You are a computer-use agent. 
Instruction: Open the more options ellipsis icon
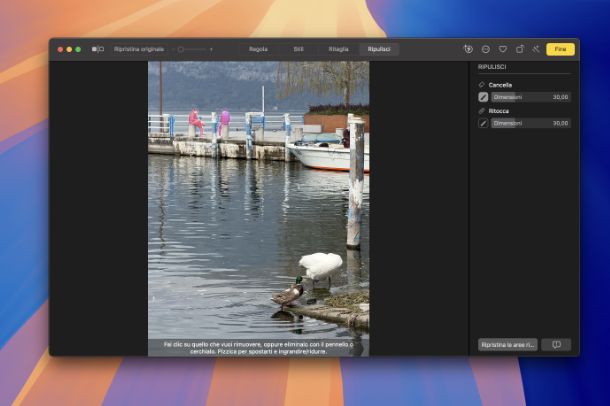486,49
